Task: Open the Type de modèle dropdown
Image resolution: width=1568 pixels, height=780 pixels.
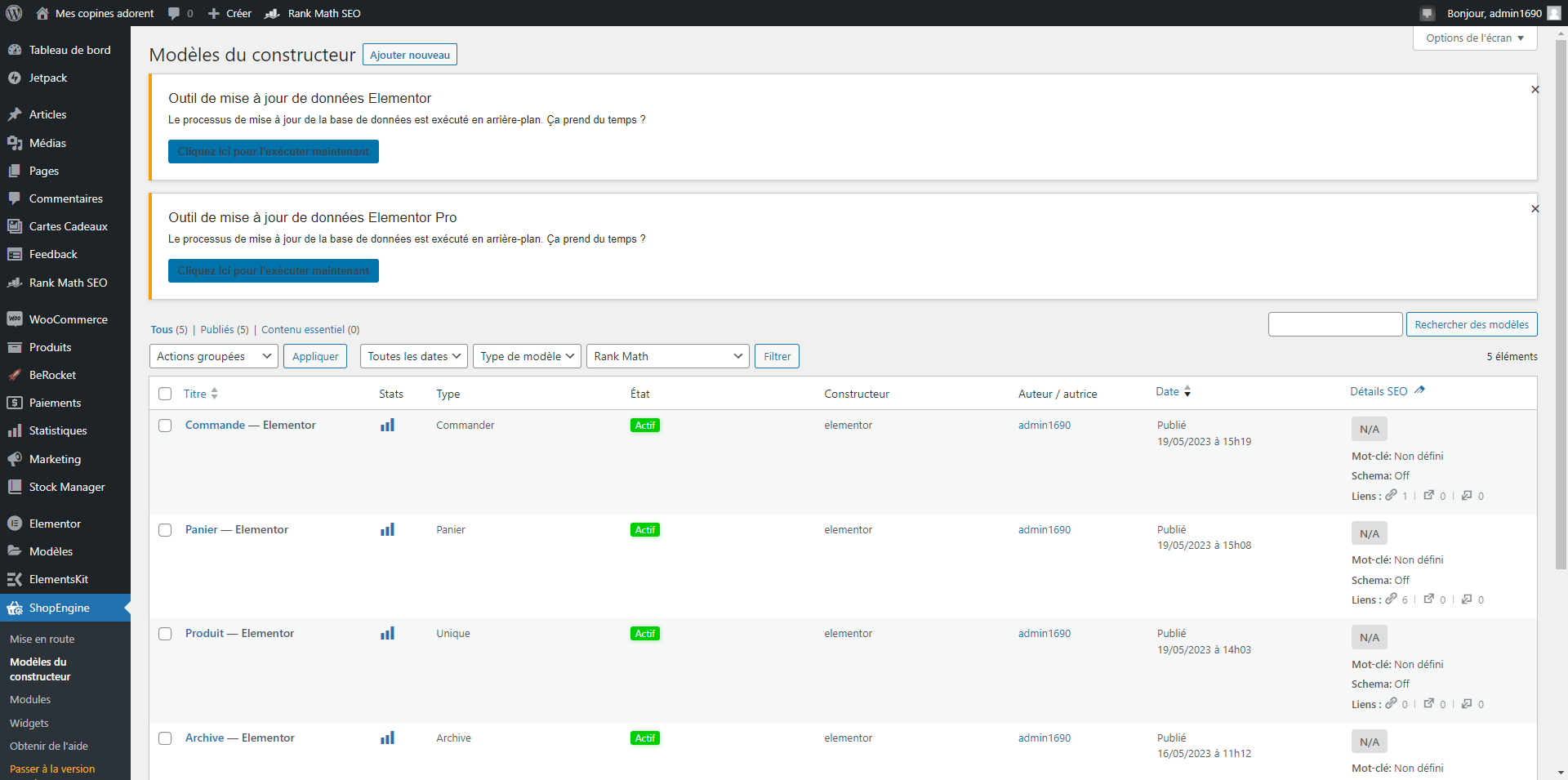Action: (527, 356)
